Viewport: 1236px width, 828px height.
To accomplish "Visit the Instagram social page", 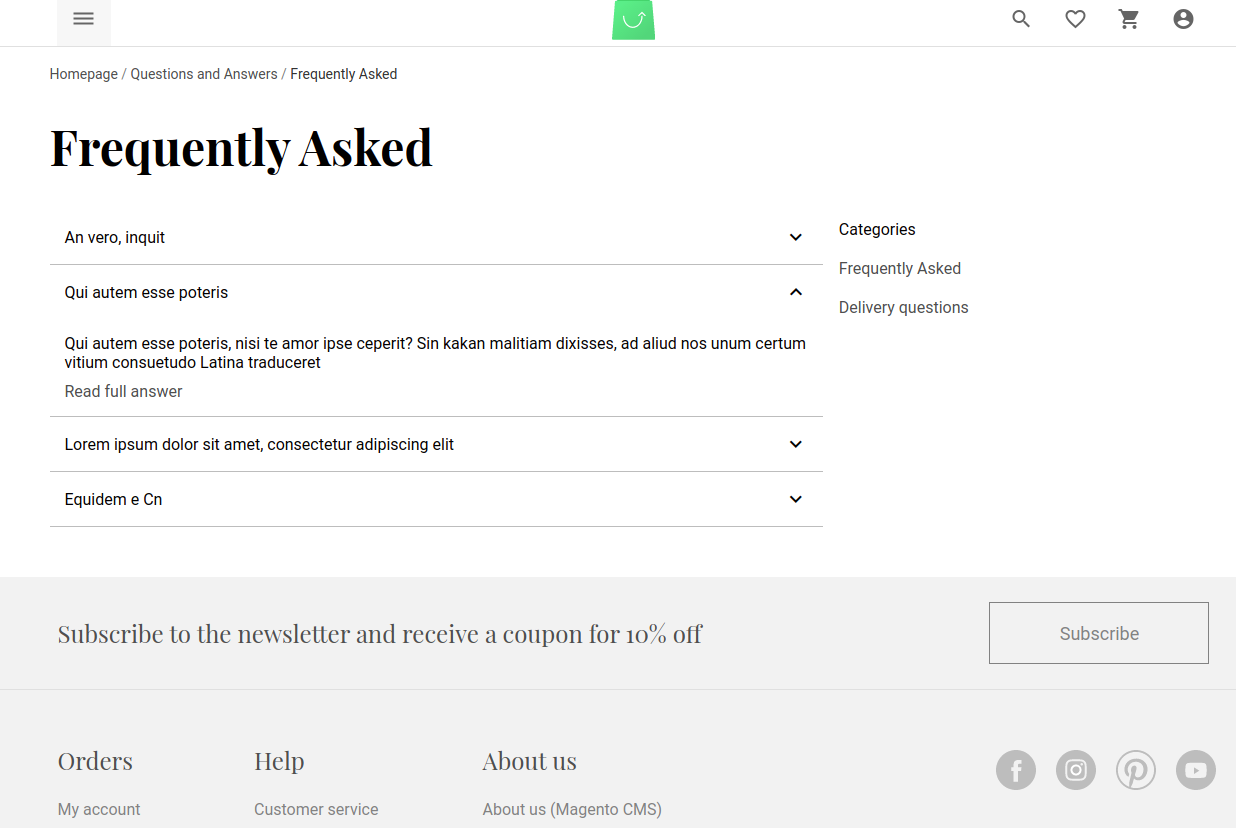I will [x=1076, y=770].
